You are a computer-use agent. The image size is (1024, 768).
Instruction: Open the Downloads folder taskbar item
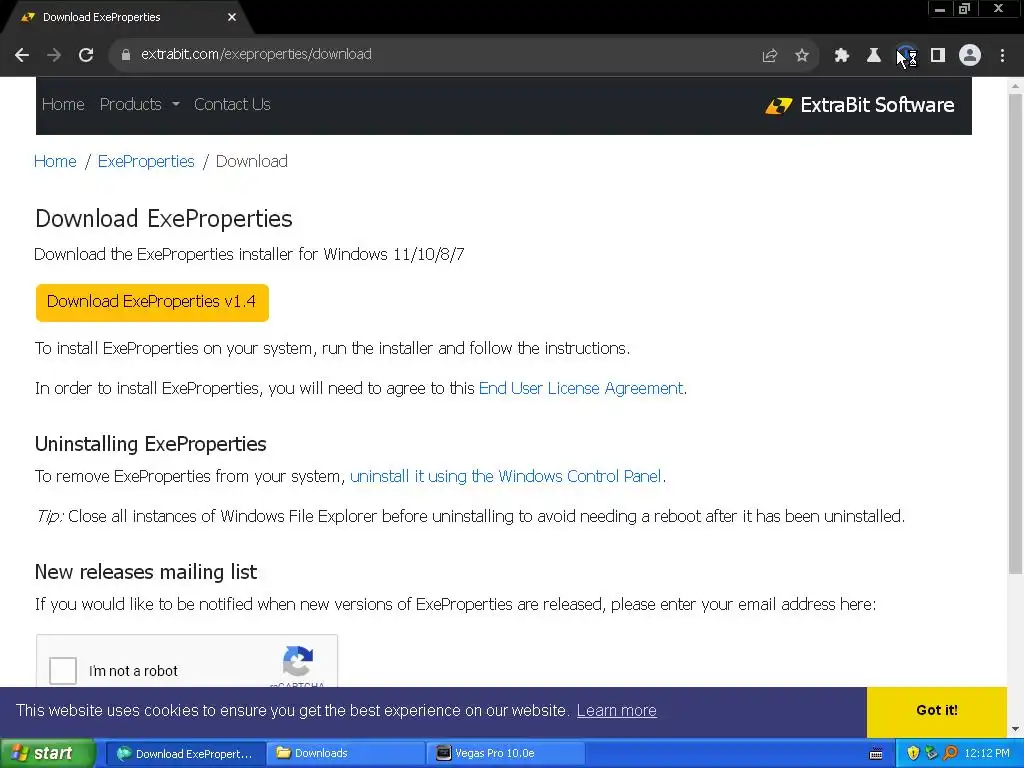click(345, 754)
